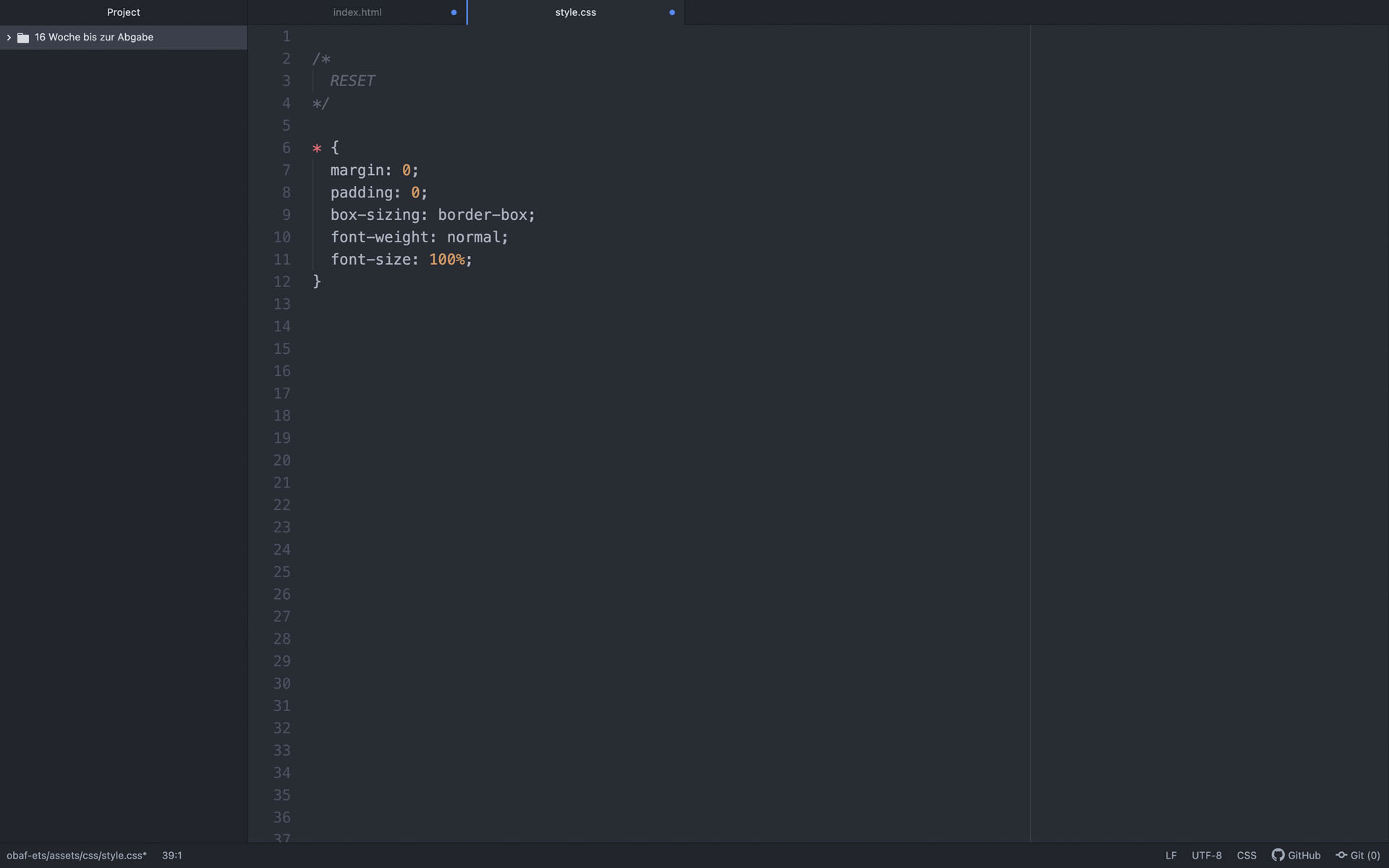Viewport: 1389px width, 868px height.
Task: Click line number 36 in the gutter
Action: pos(282,817)
